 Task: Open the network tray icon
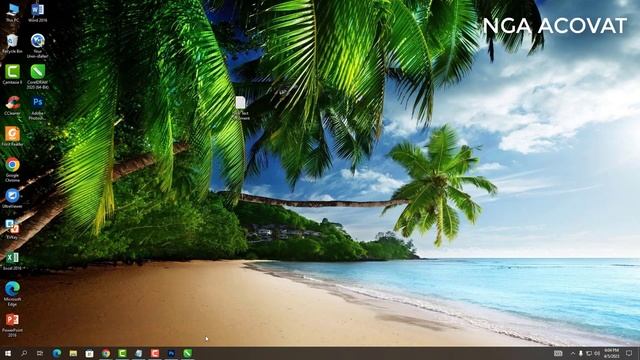click(x=589, y=353)
